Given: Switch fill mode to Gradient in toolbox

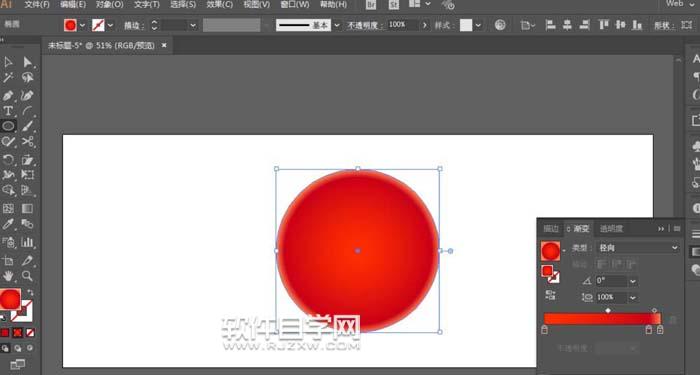Looking at the screenshot, I should pyautogui.click(x=17, y=333).
